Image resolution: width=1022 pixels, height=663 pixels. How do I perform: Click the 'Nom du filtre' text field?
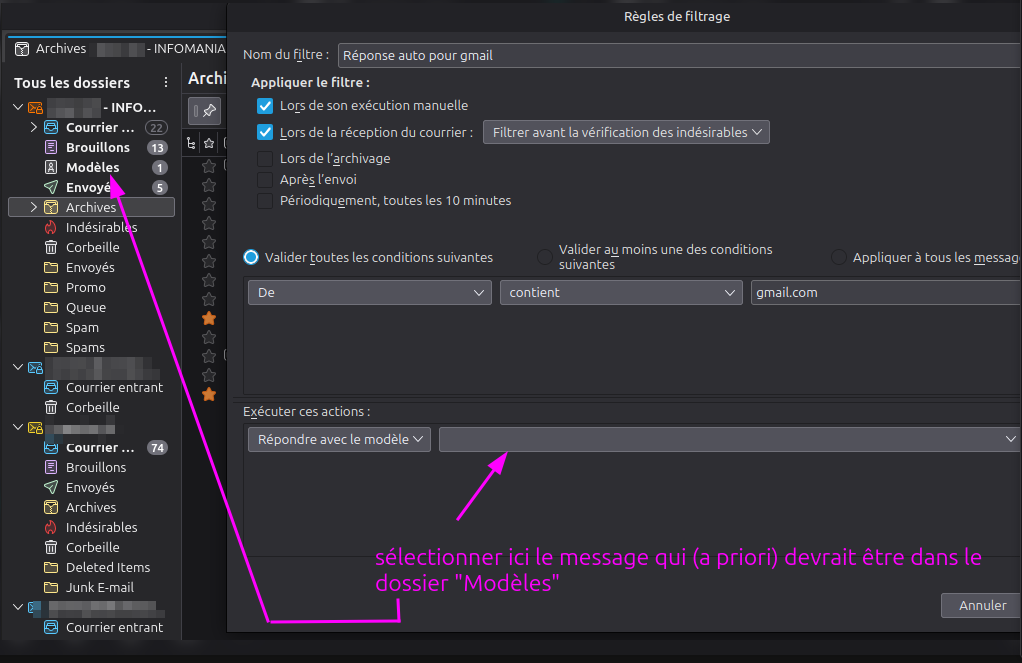click(680, 55)
